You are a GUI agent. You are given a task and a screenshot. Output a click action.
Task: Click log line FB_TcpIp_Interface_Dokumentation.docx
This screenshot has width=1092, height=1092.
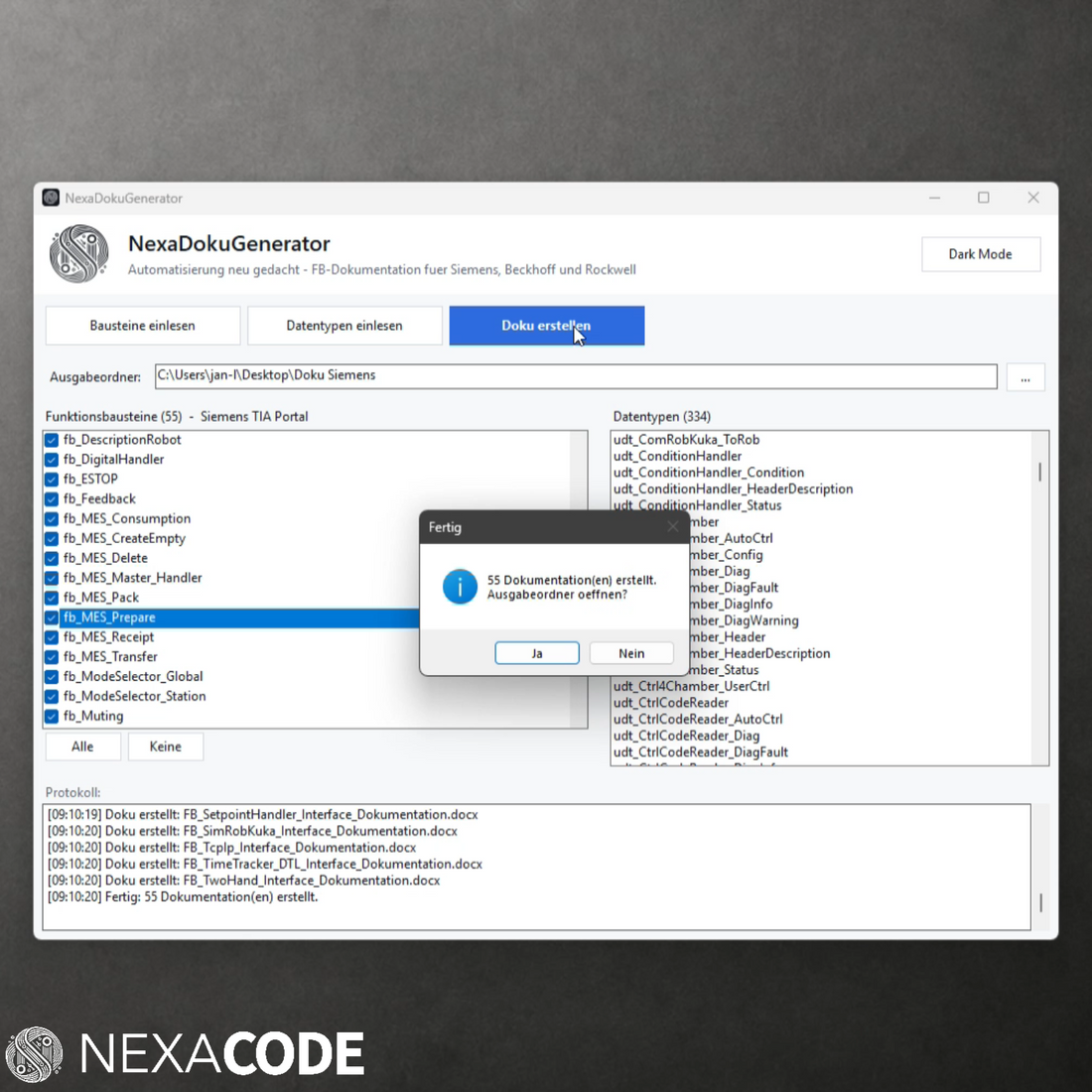click(232, 848)
